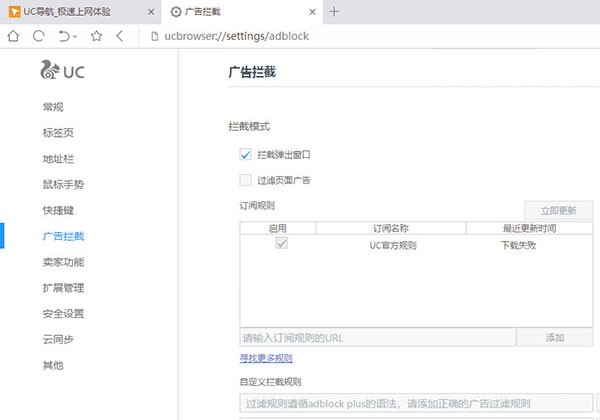Click the UC squirrel logo
This screenshot has width=600, height=420.
(x=62, y=70)
